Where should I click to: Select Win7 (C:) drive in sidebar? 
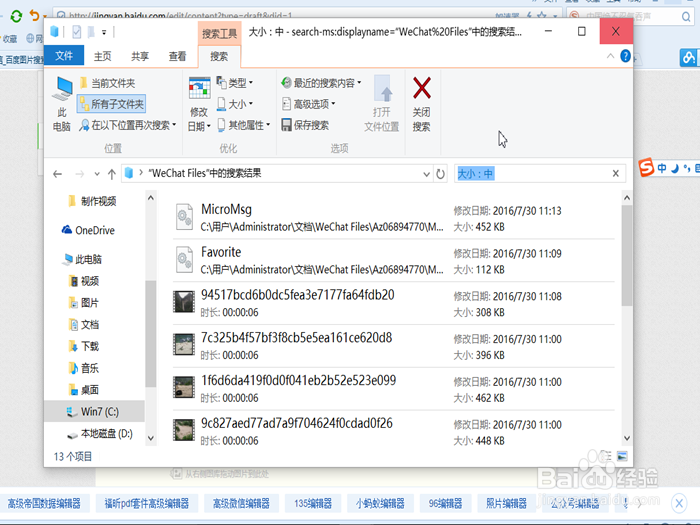94,412
